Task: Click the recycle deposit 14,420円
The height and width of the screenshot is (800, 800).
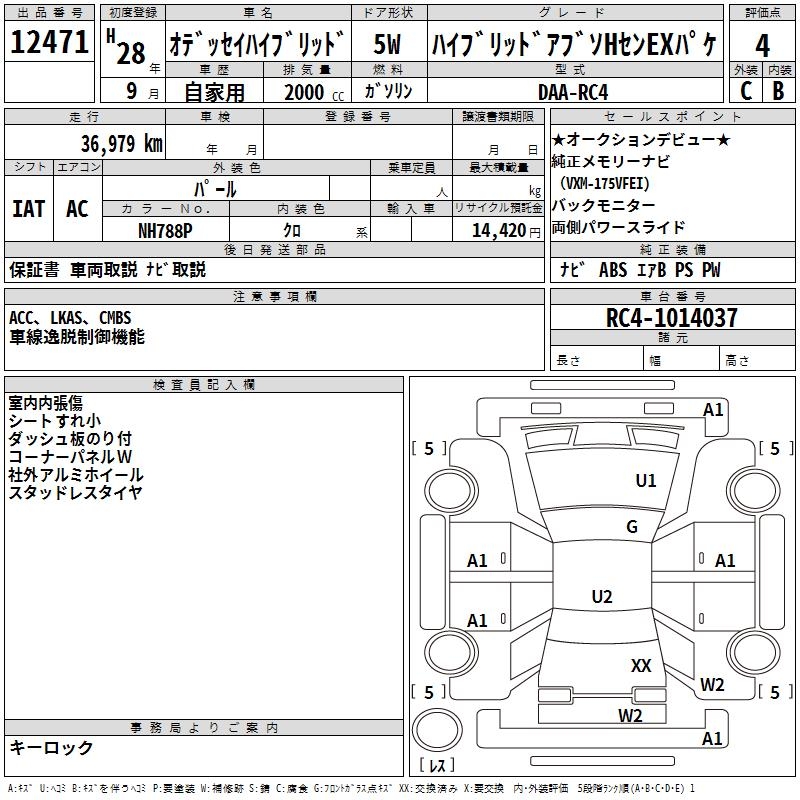Action: coord(506,231)
